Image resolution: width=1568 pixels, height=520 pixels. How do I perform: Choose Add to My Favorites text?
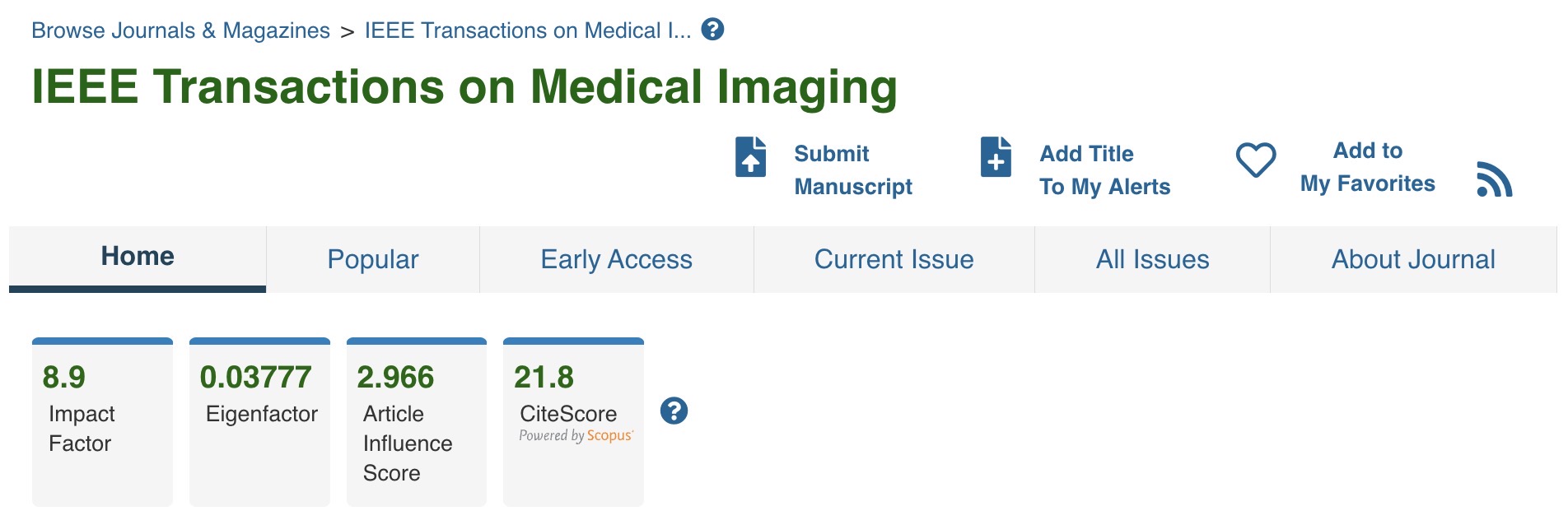(x=1367, y=167)
